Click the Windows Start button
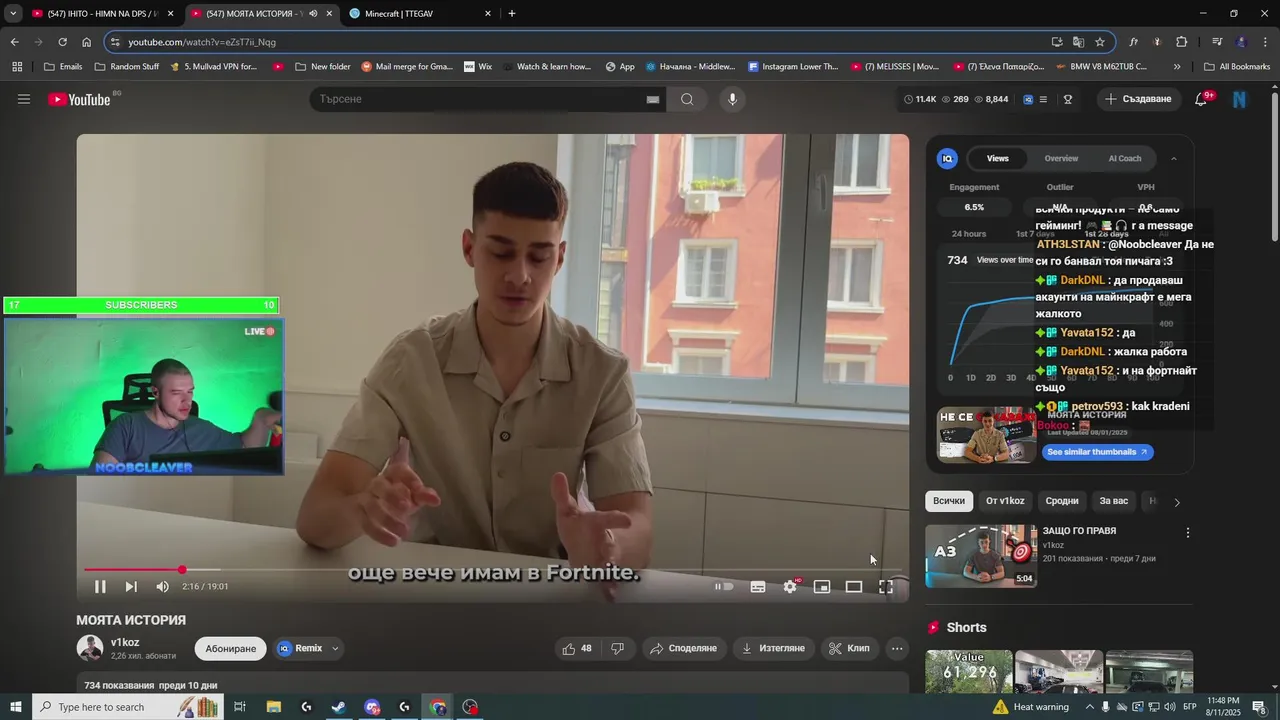The image size is (1280, 720). point(15,707)
